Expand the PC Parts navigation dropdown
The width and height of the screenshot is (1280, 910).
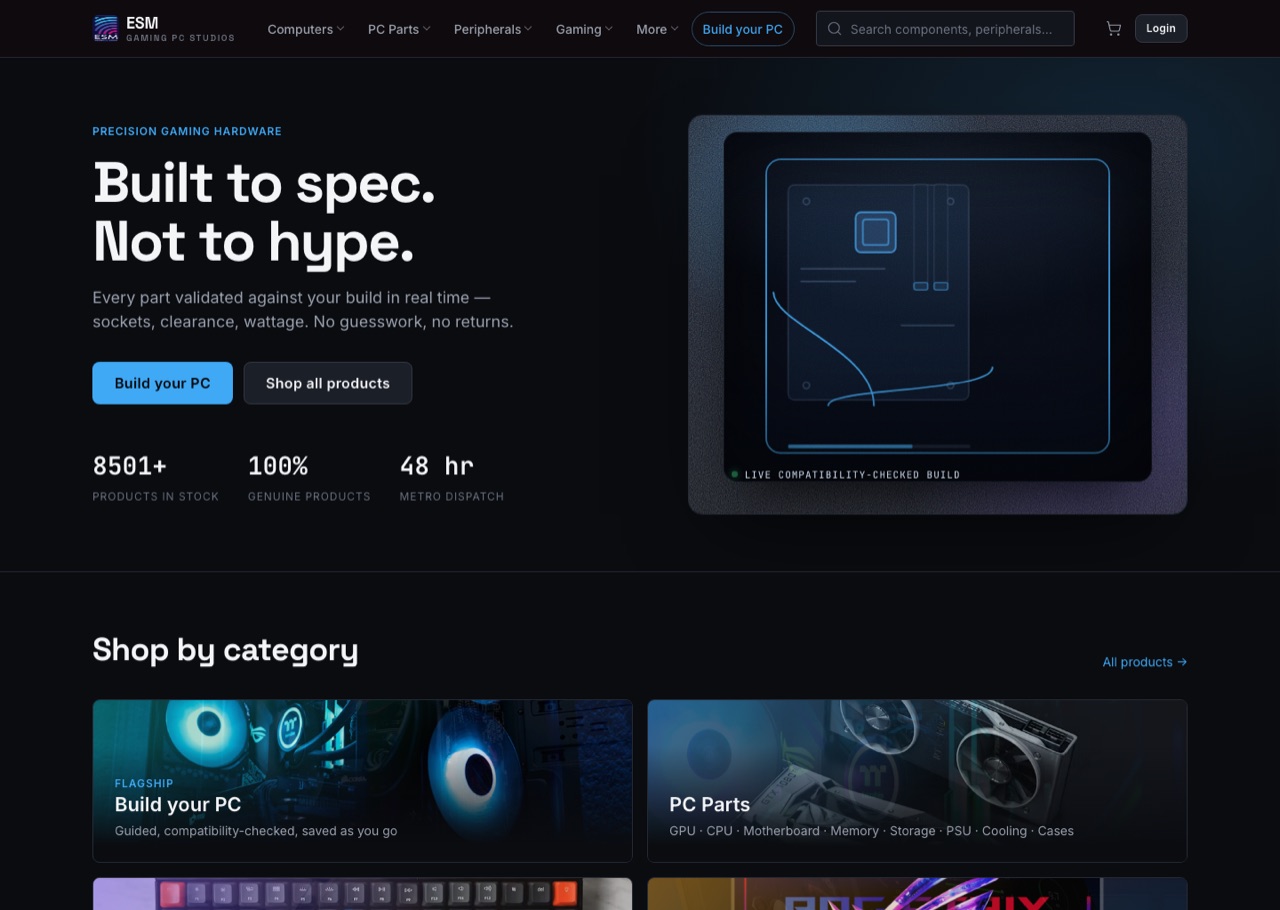coord(399,29)
